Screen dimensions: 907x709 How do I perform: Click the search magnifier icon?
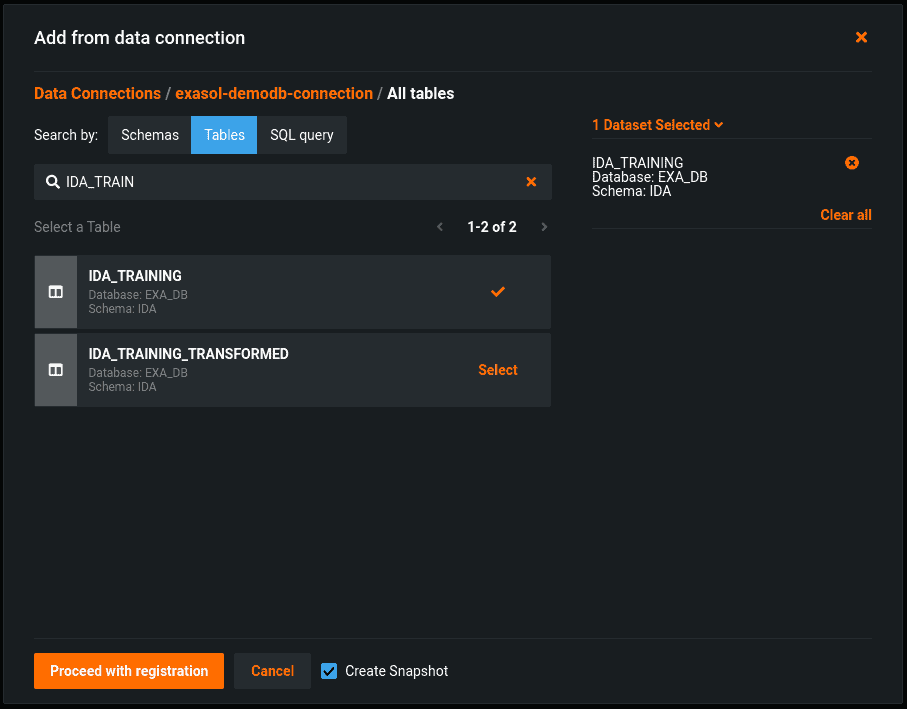tap(52, 182)
